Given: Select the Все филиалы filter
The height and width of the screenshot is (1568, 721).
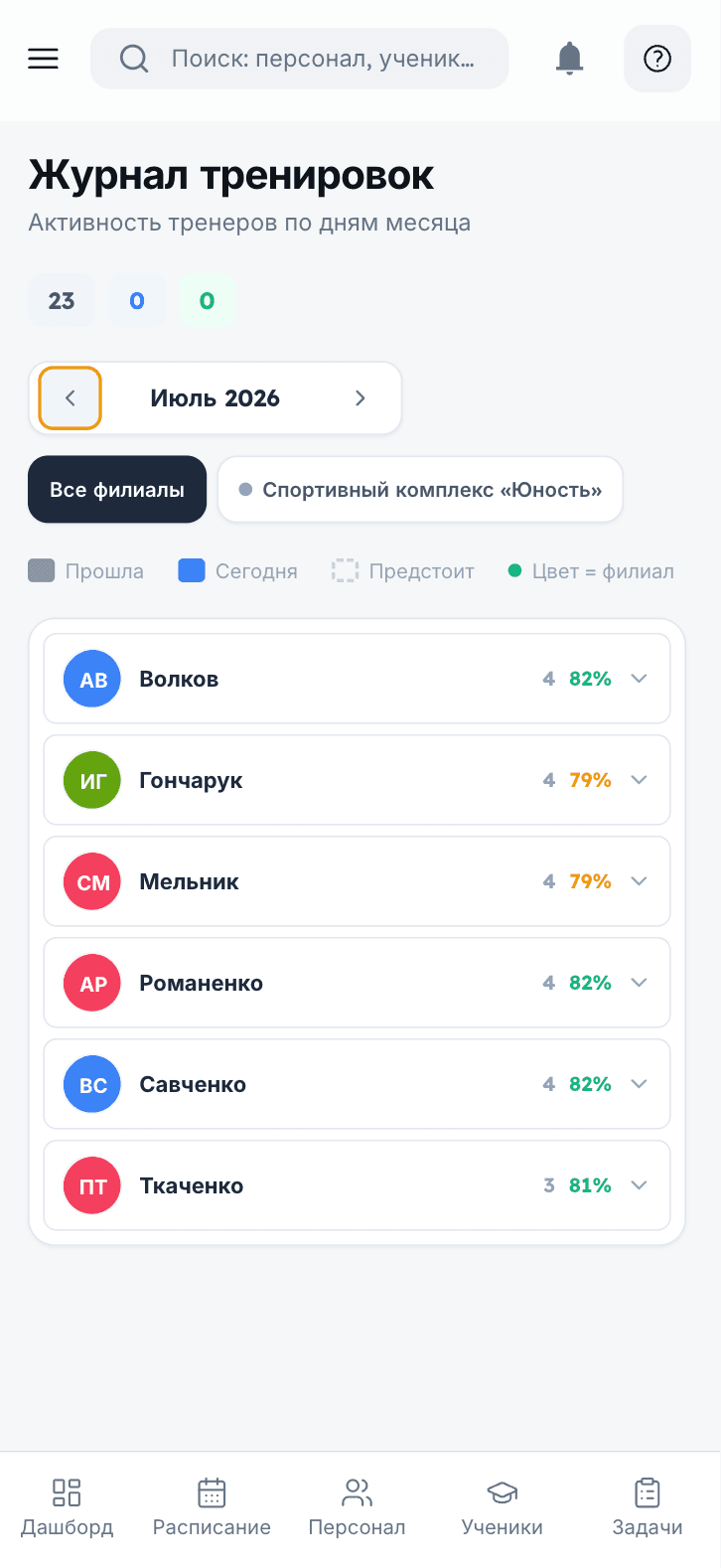Looking at the screenshot, I should click(117, 490).
